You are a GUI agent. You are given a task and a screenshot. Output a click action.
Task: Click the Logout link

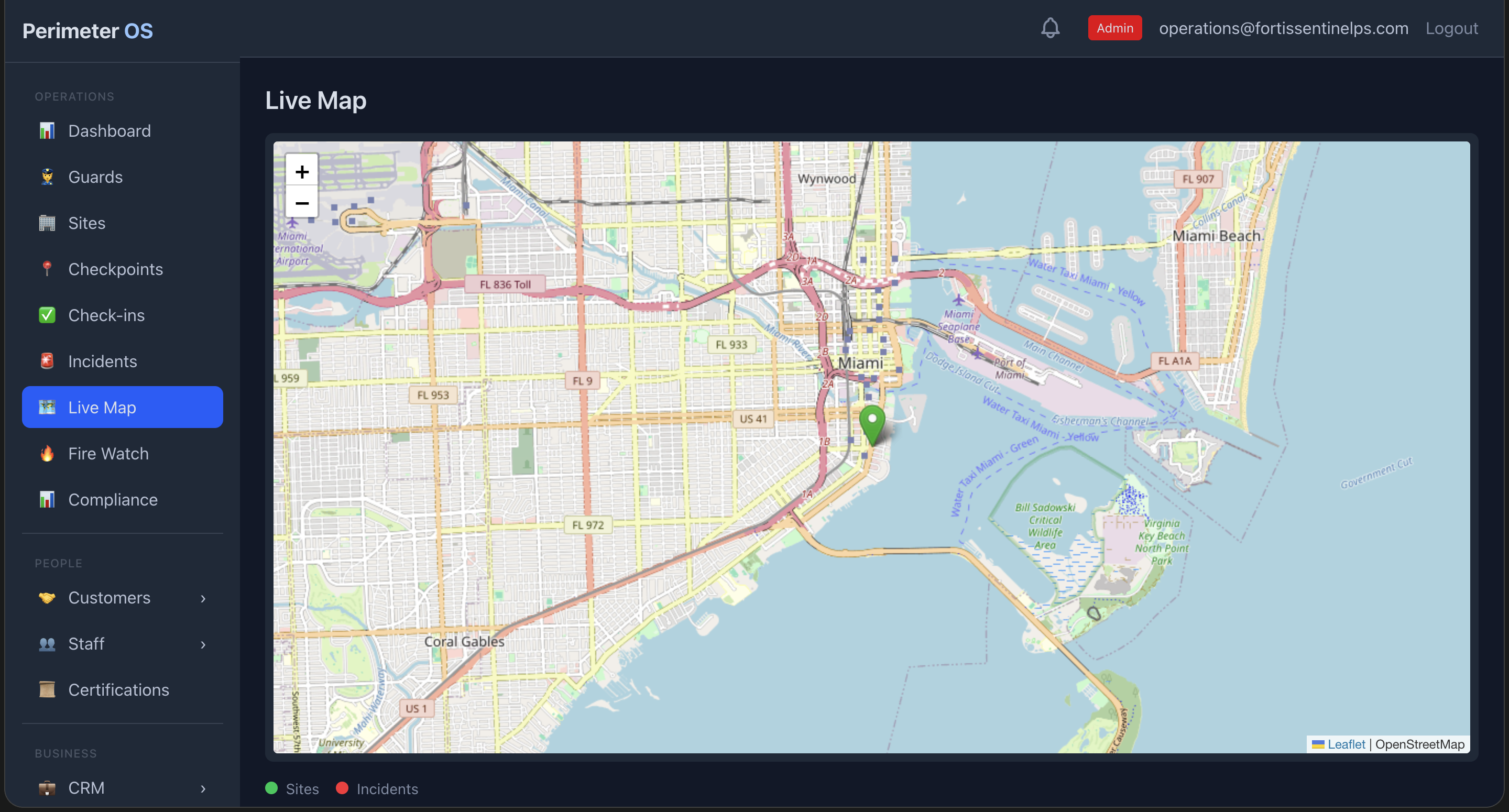[x=1451, y=28]
